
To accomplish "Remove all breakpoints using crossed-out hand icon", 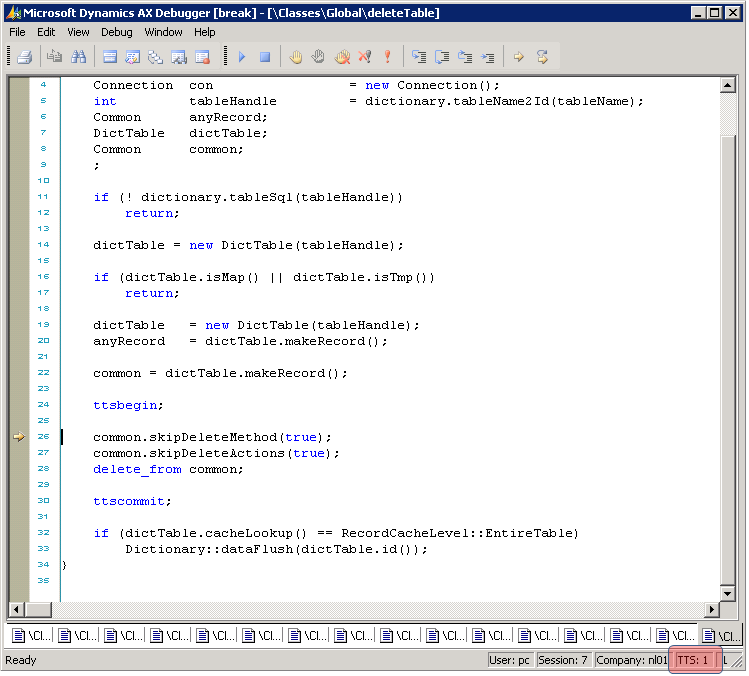I will (x=342, y=57).
